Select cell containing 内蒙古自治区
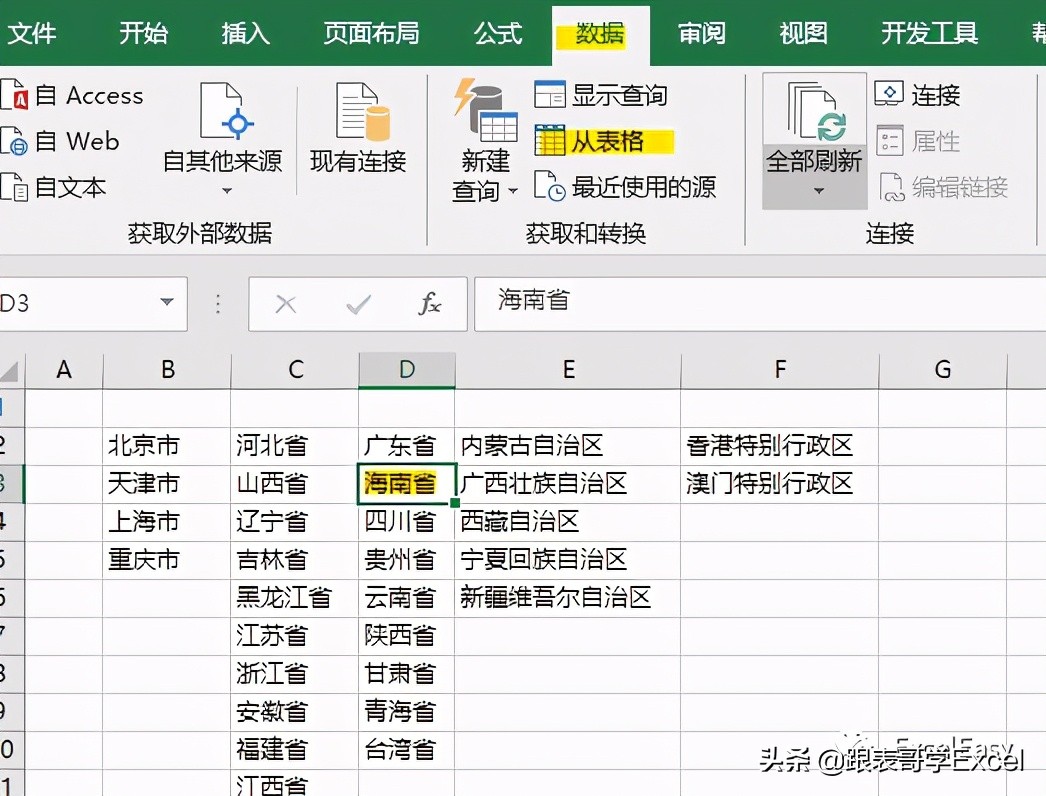Viewport: 1046px width, 796px height. [x=568, y=446]
